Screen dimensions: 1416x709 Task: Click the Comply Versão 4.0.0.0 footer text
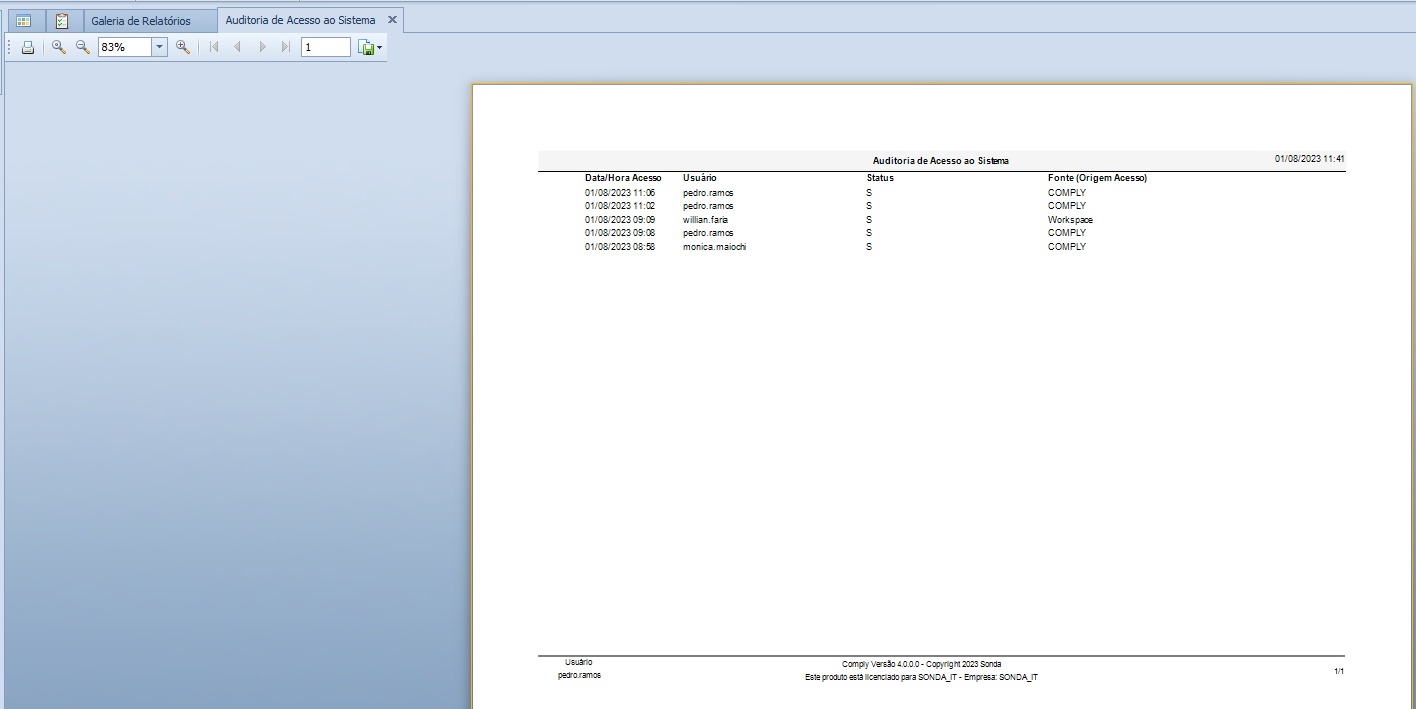coord(921,664)
